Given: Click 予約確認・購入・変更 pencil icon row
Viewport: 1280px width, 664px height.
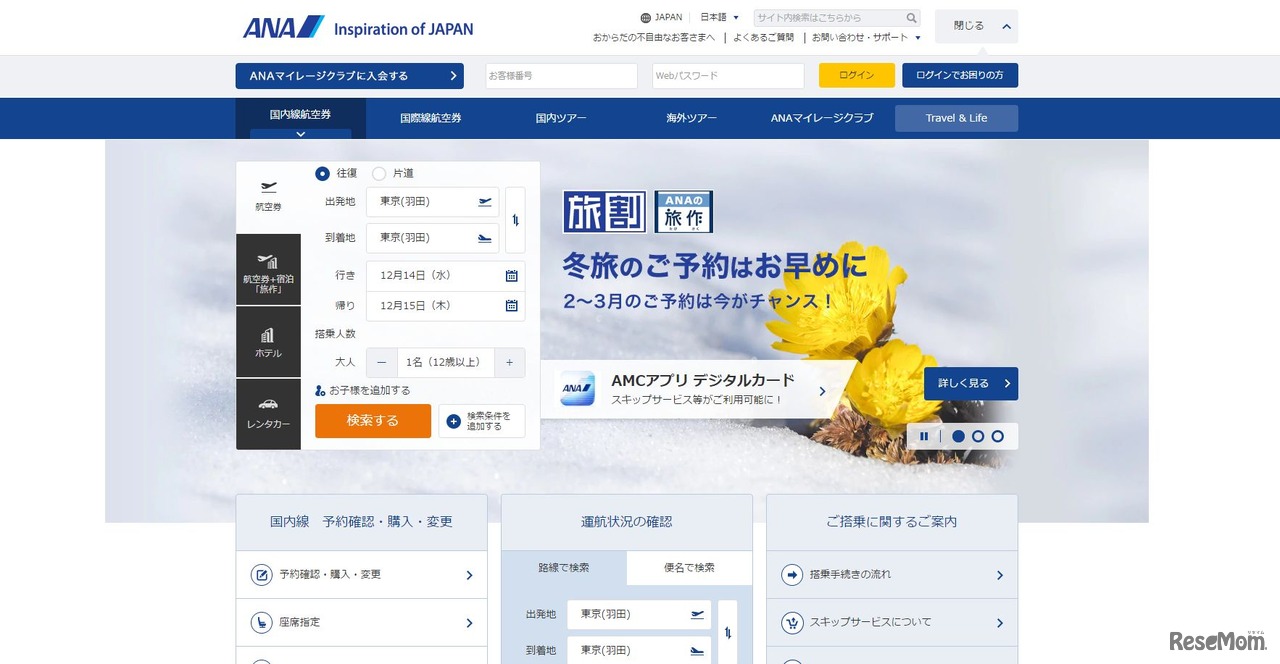Looking at the screenshot, I should click(x=362, y=575).
